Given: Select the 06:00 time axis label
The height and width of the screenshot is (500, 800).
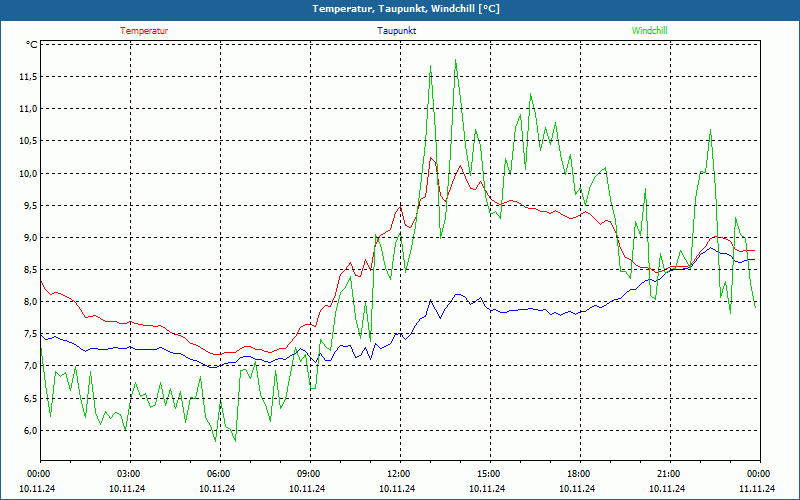Looking at the screenshot, I should [x=219, y=474].
